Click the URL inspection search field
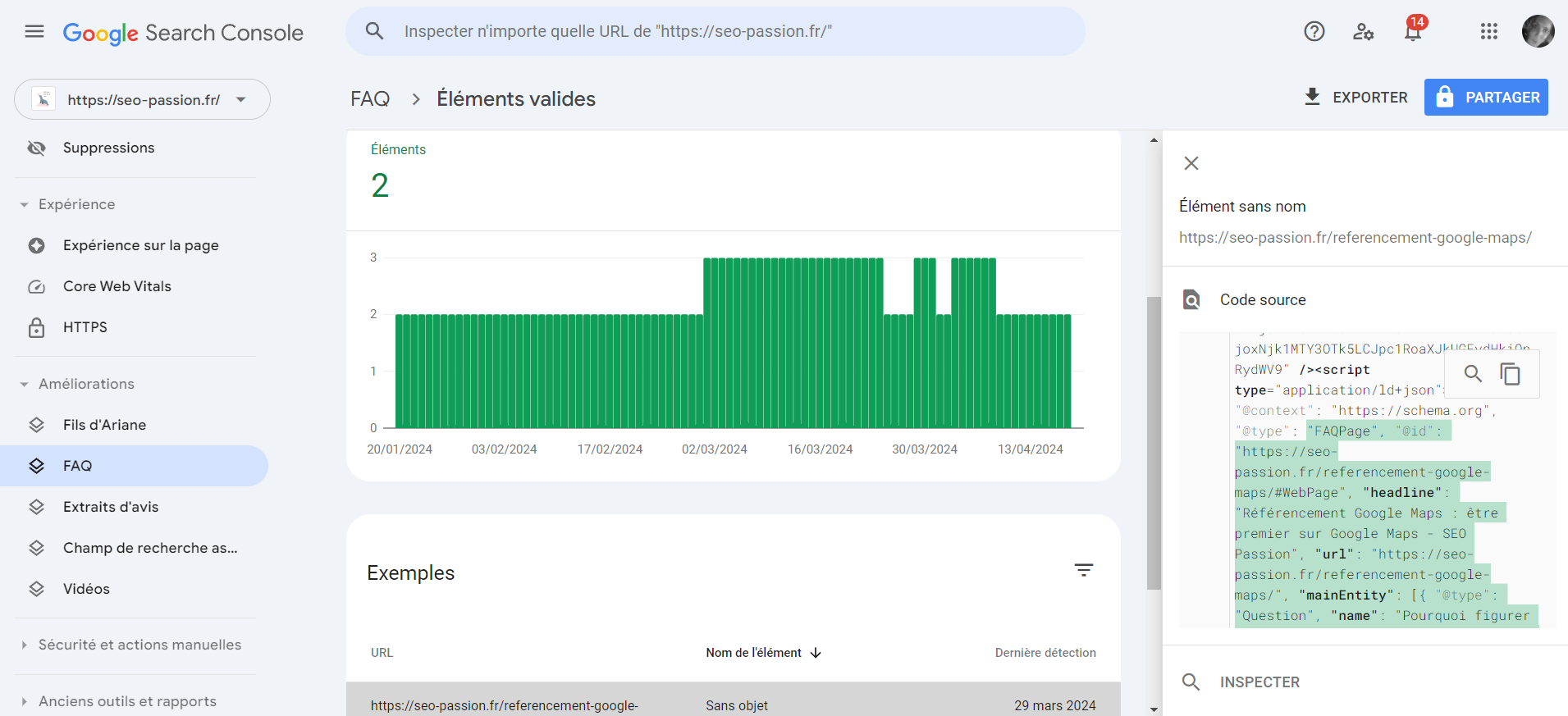The width and height of the screenshot is (1568, 716). pyautogui.click(x=715, y=31)
